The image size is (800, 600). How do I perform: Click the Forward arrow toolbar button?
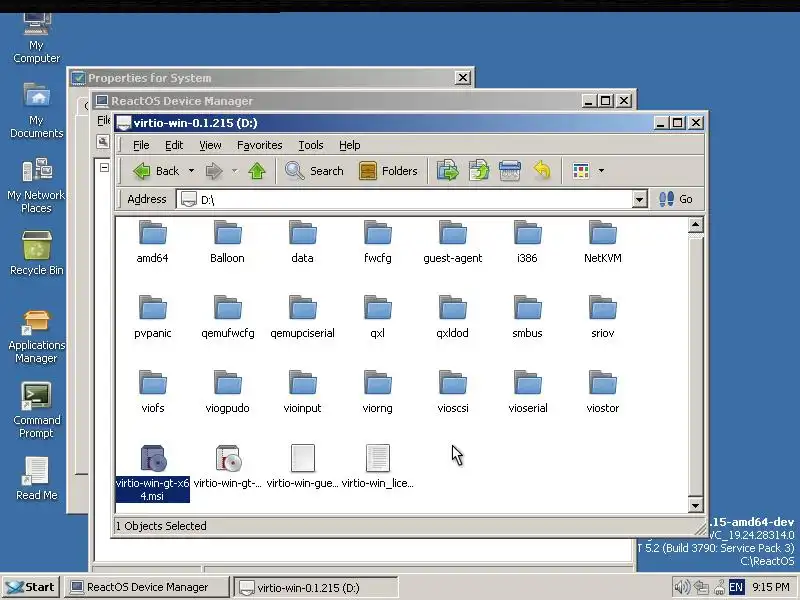214,171
